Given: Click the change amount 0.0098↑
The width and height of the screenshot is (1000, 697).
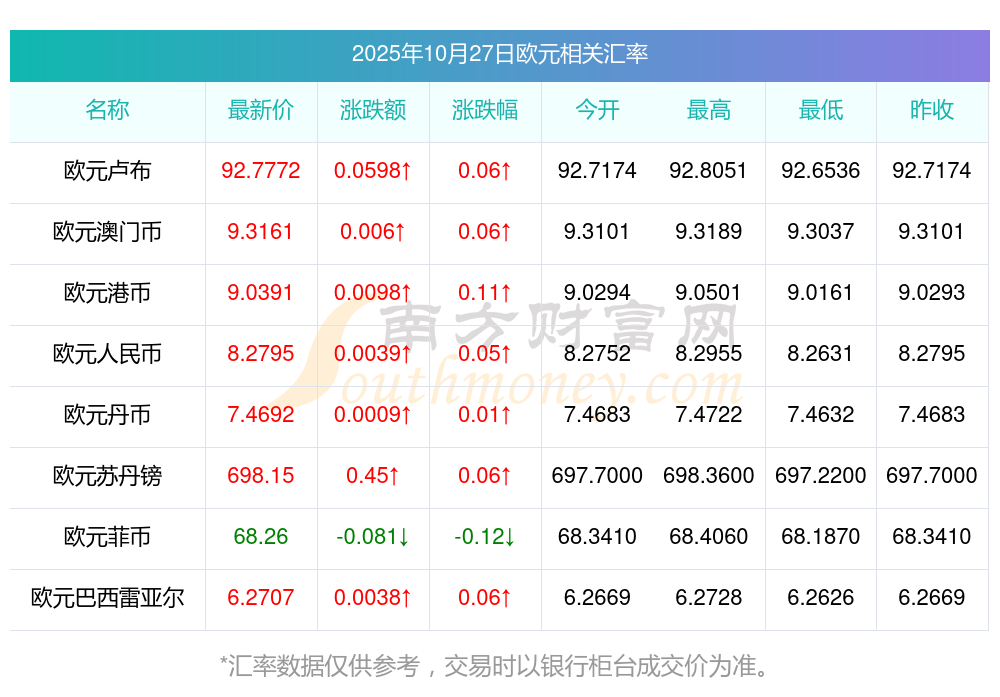Looking at the screenshot, I should coord(373,293).
